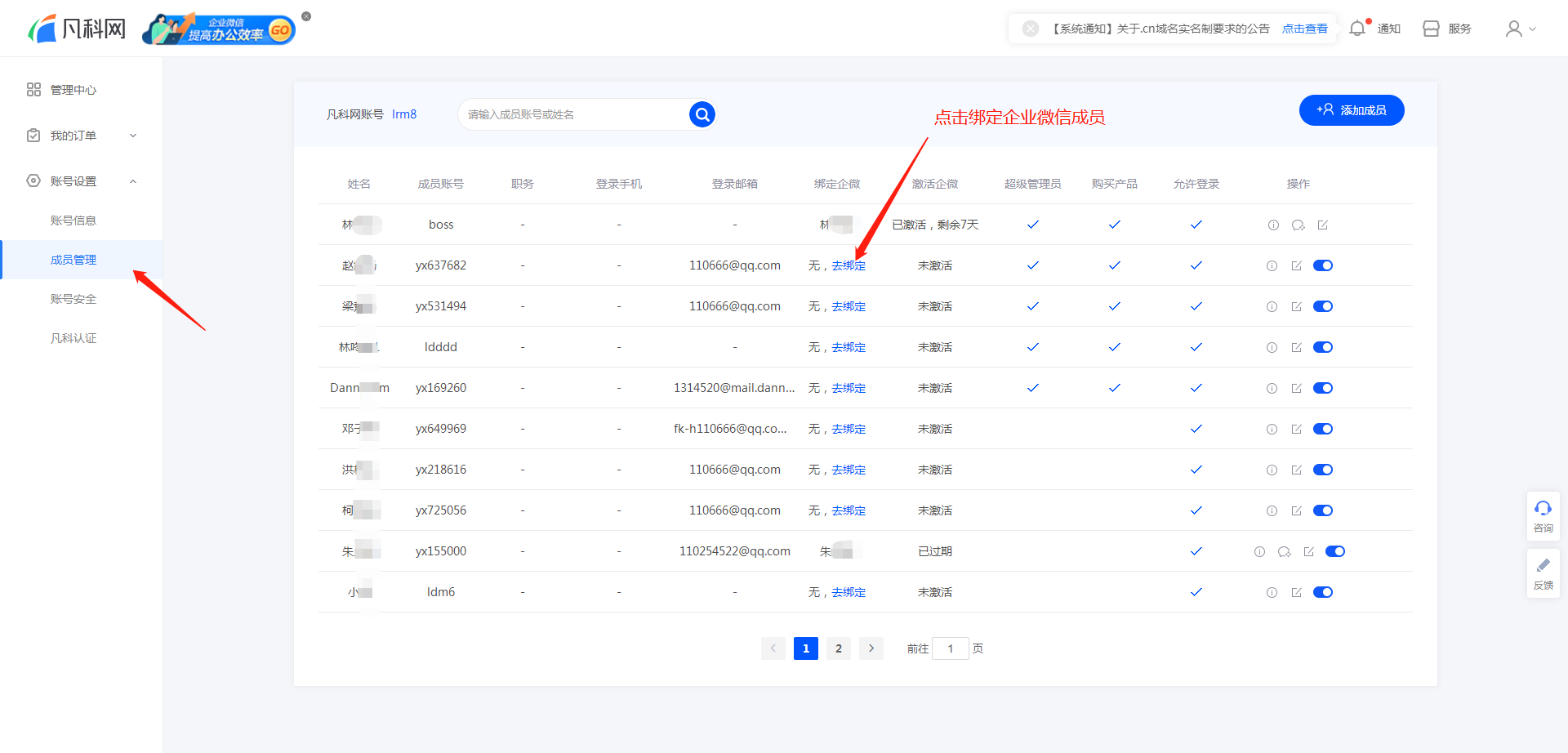Image resolution: width=1568 pixels, height=753 pixels.
Task: Toggle the switch for ldm6
Action: point(1323,592)
